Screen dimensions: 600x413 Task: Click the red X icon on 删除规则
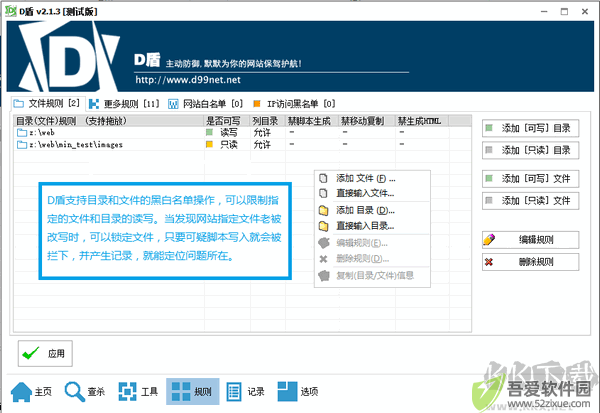point(489,262)
